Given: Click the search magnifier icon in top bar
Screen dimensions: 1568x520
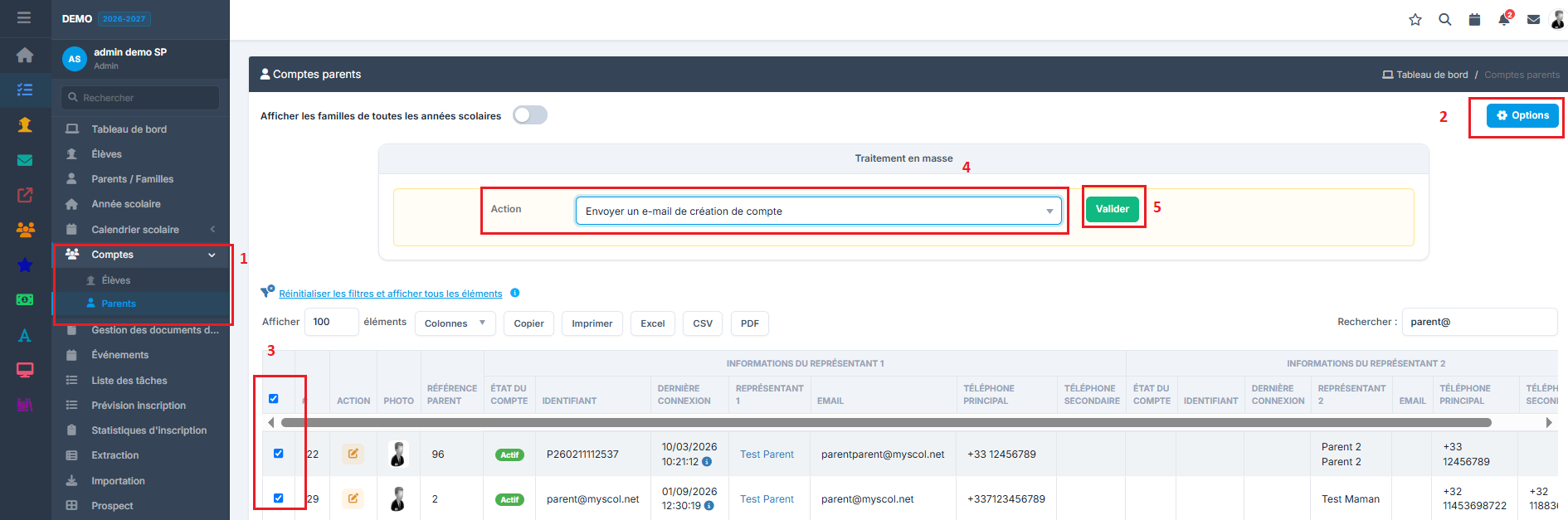Looking at the screenshot, I should [x=1445, y=20].
